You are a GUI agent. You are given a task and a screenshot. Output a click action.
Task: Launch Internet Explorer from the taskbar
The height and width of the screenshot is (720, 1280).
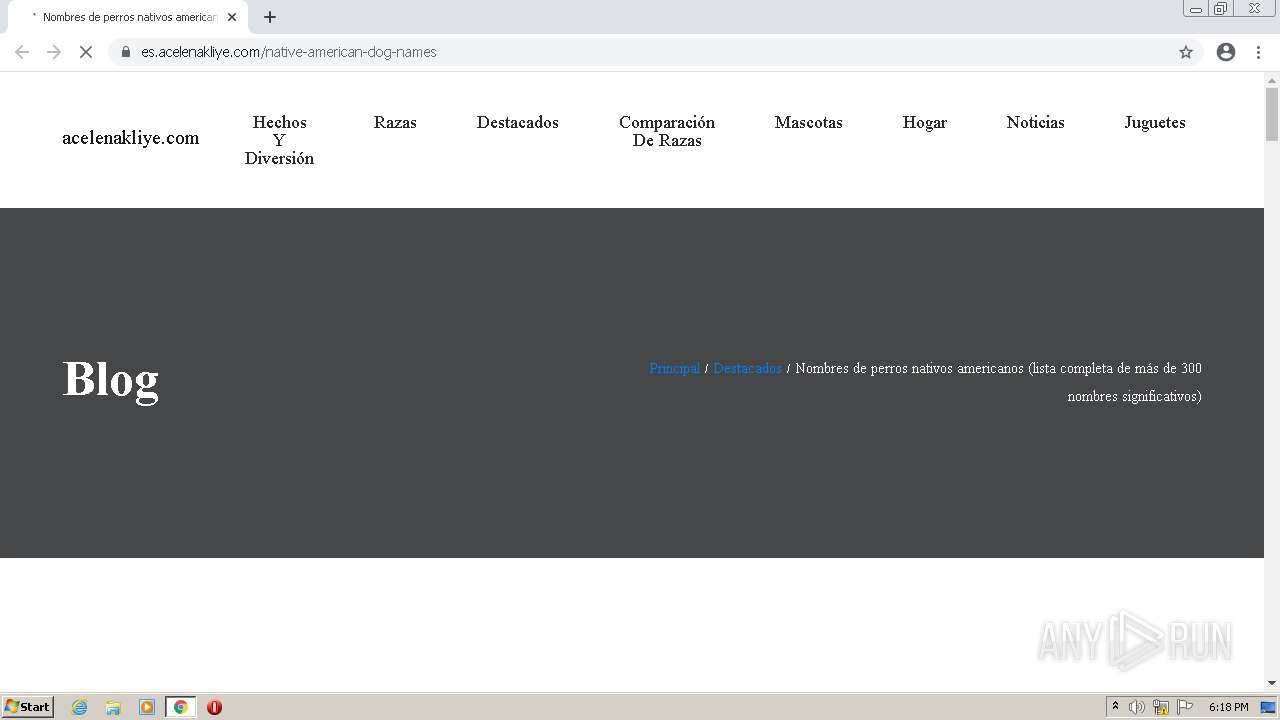tap(80, 707)
